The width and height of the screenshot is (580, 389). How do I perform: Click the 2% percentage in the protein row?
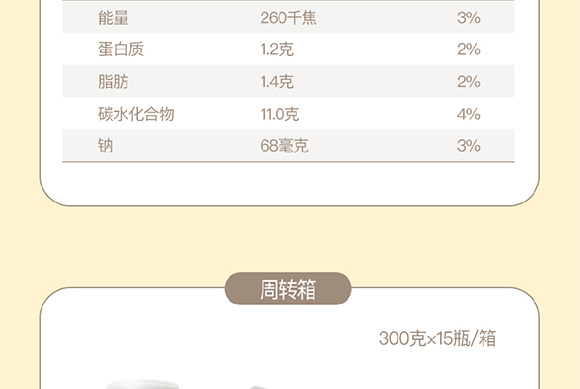[x=469, y=49]
